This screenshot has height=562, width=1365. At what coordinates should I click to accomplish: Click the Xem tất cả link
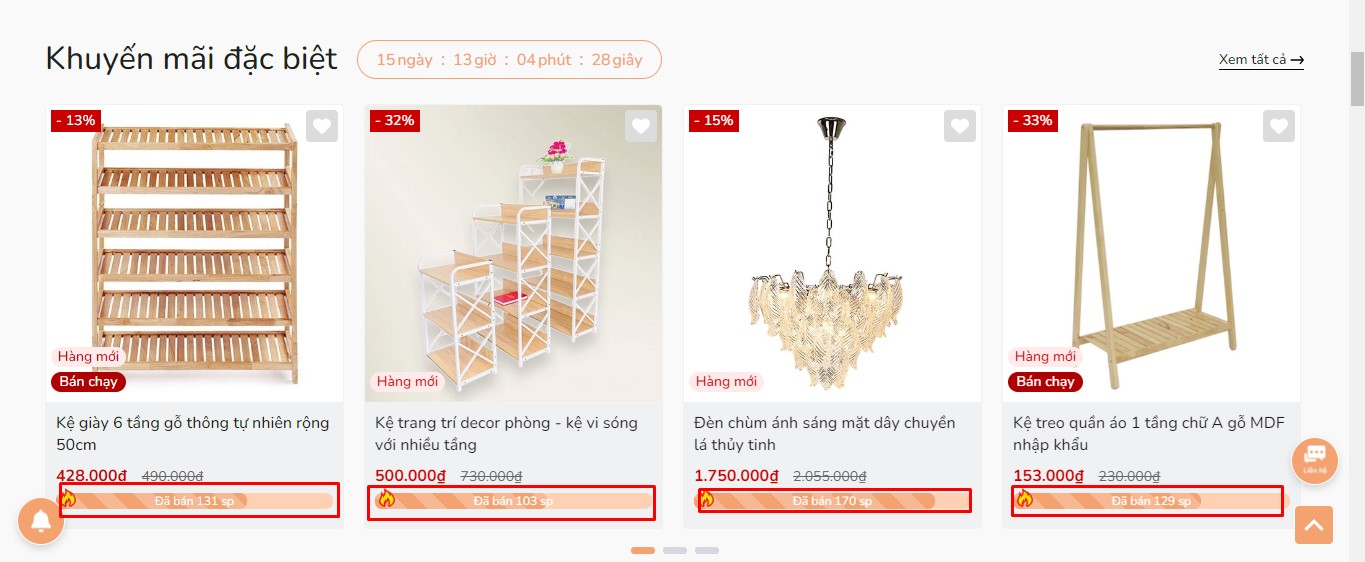[x=1261, y=60]
